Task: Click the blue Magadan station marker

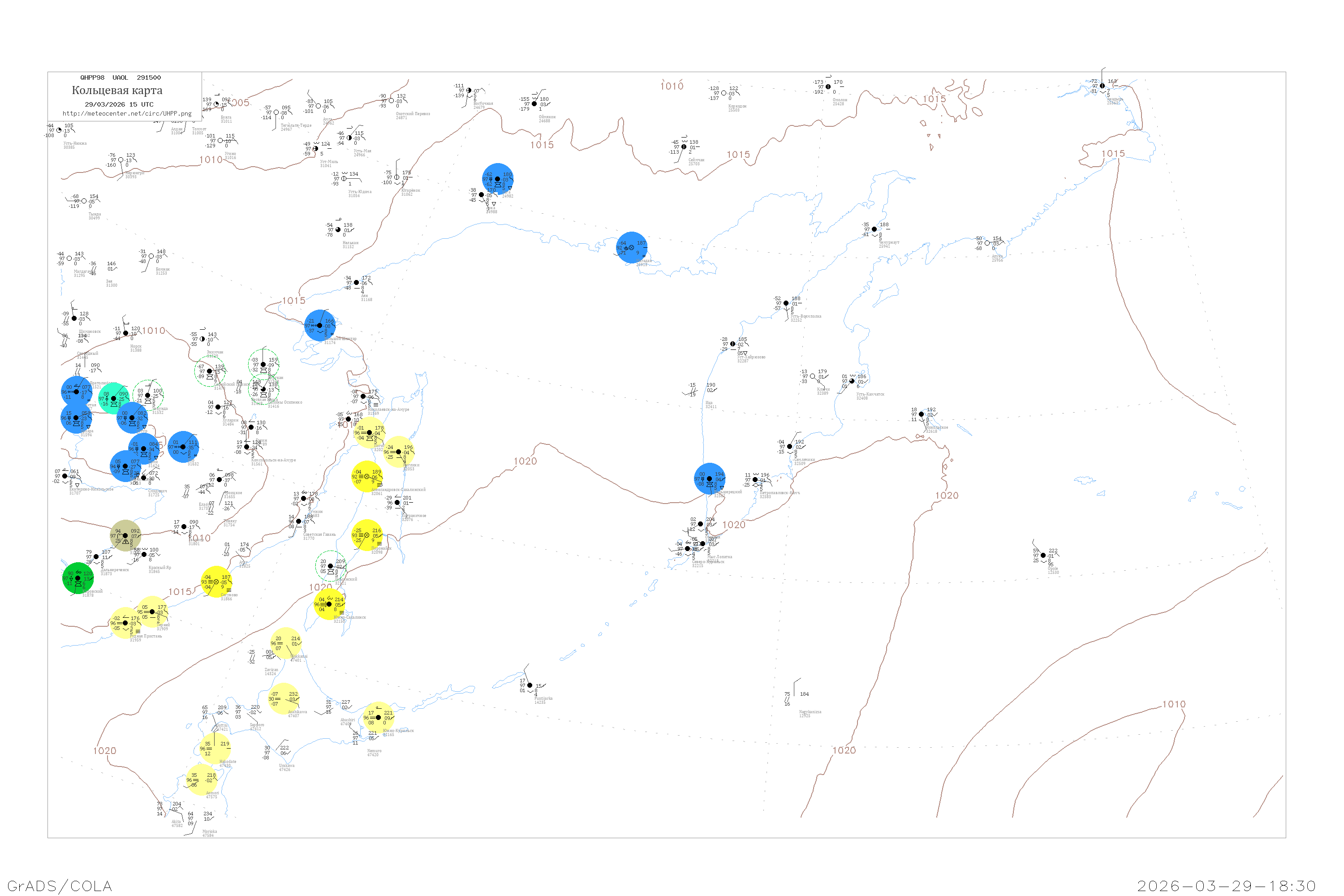Action: tap(631, 247)
